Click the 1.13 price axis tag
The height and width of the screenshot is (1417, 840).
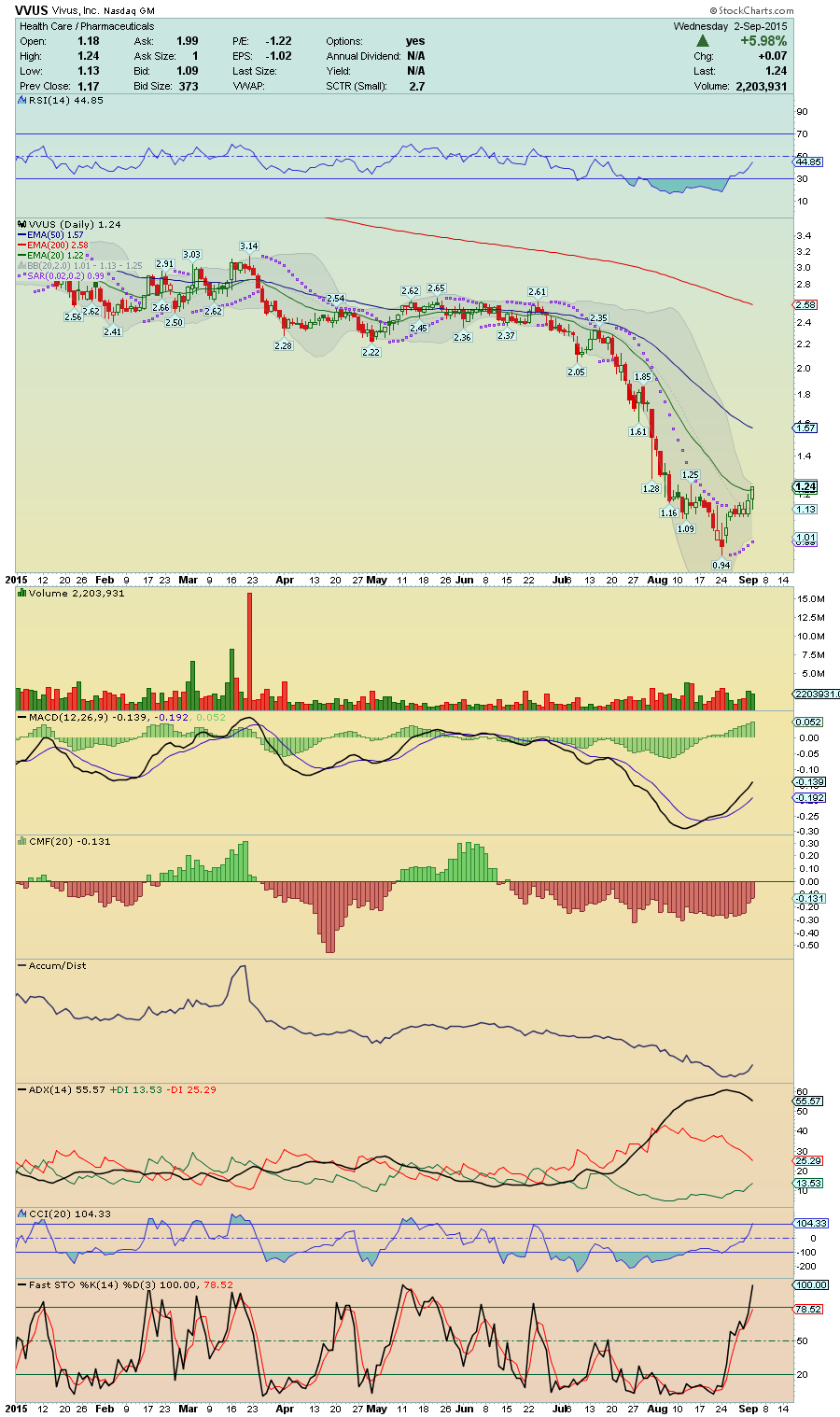coord(805,509)
